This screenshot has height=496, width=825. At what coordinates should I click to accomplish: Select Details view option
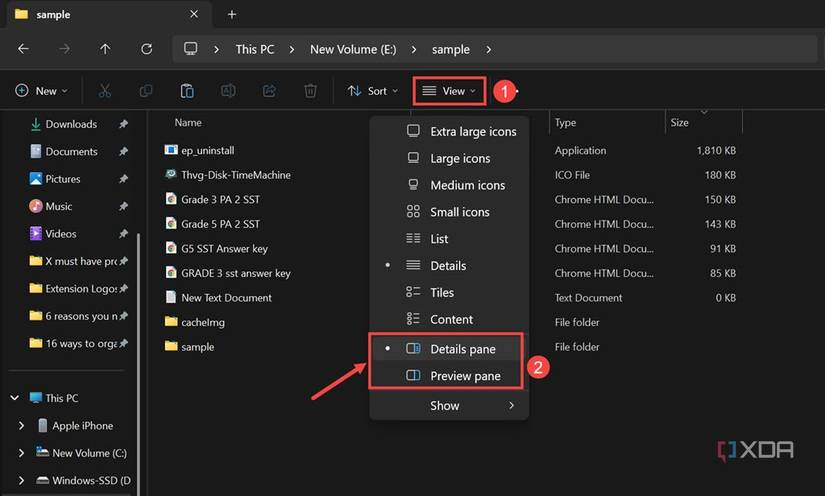(449, 266)
